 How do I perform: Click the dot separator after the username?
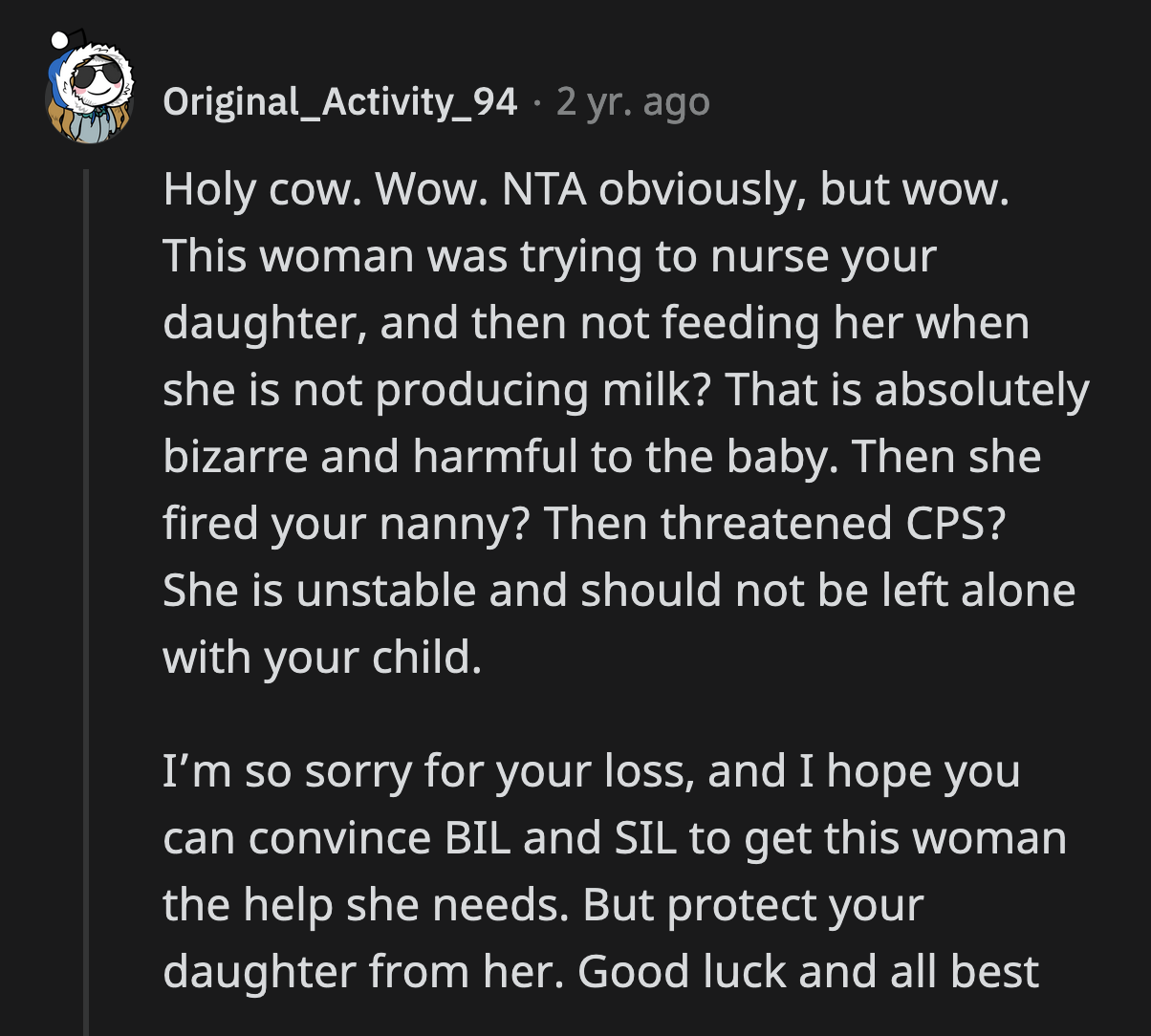(539, 103)
